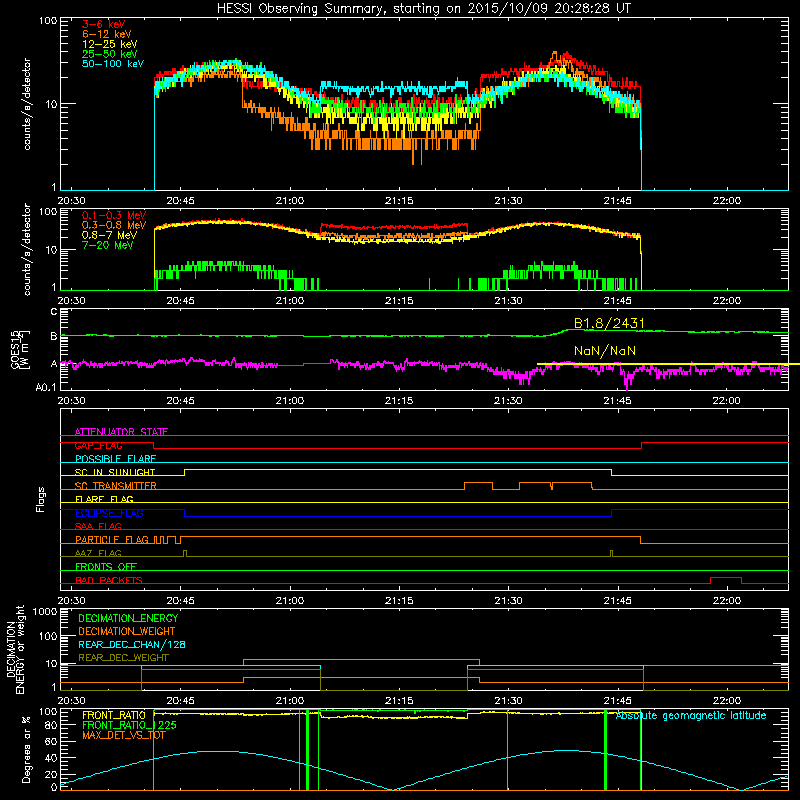Select the SC_TRANSMITTER flag label
The image size is (800, 800).
116,486
